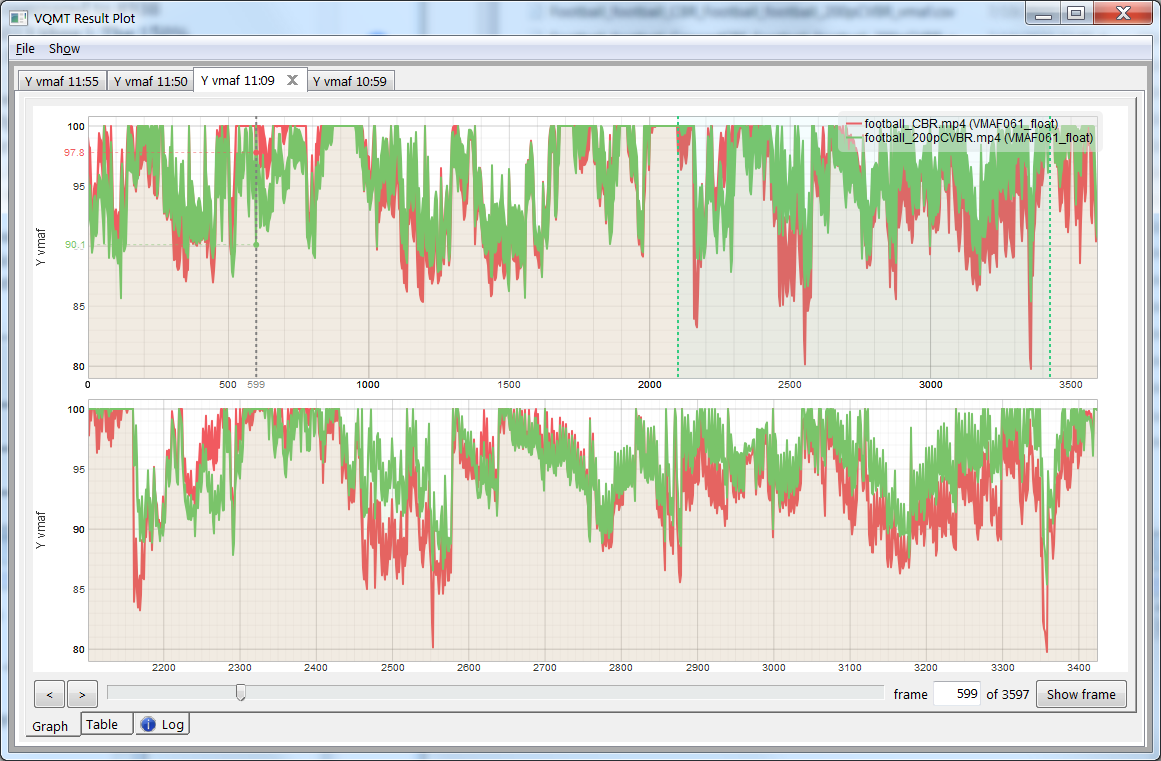Click the blue info icon beside Log

pos(148,725)
